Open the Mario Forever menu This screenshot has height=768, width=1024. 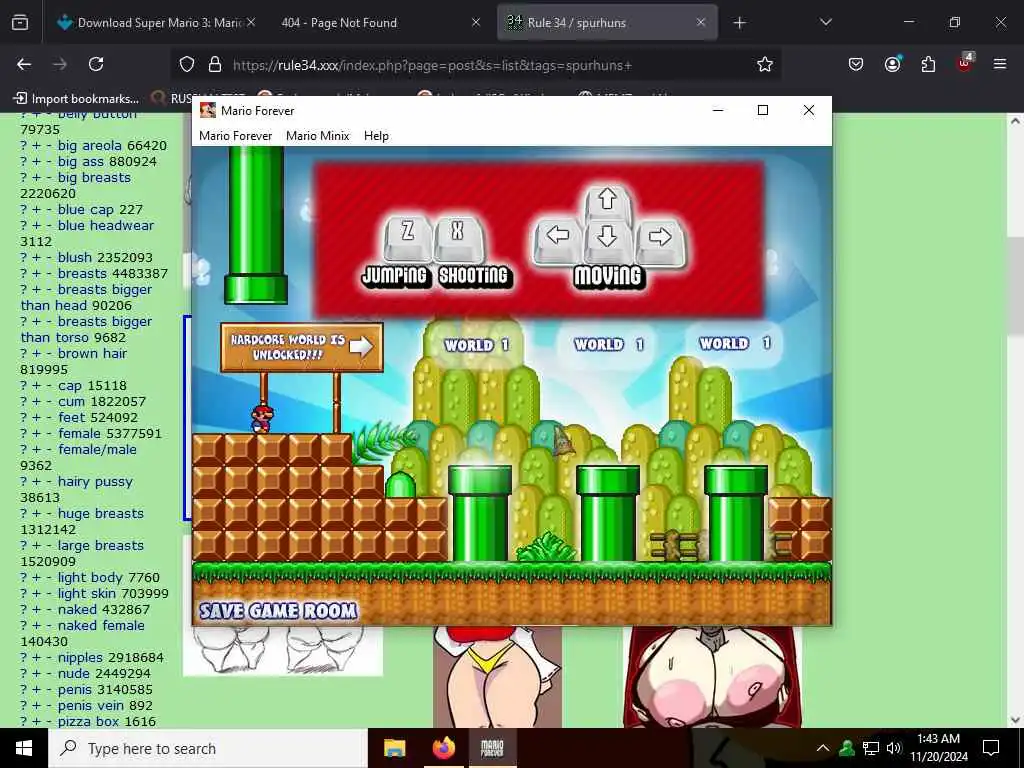click(x=235, y=136)
